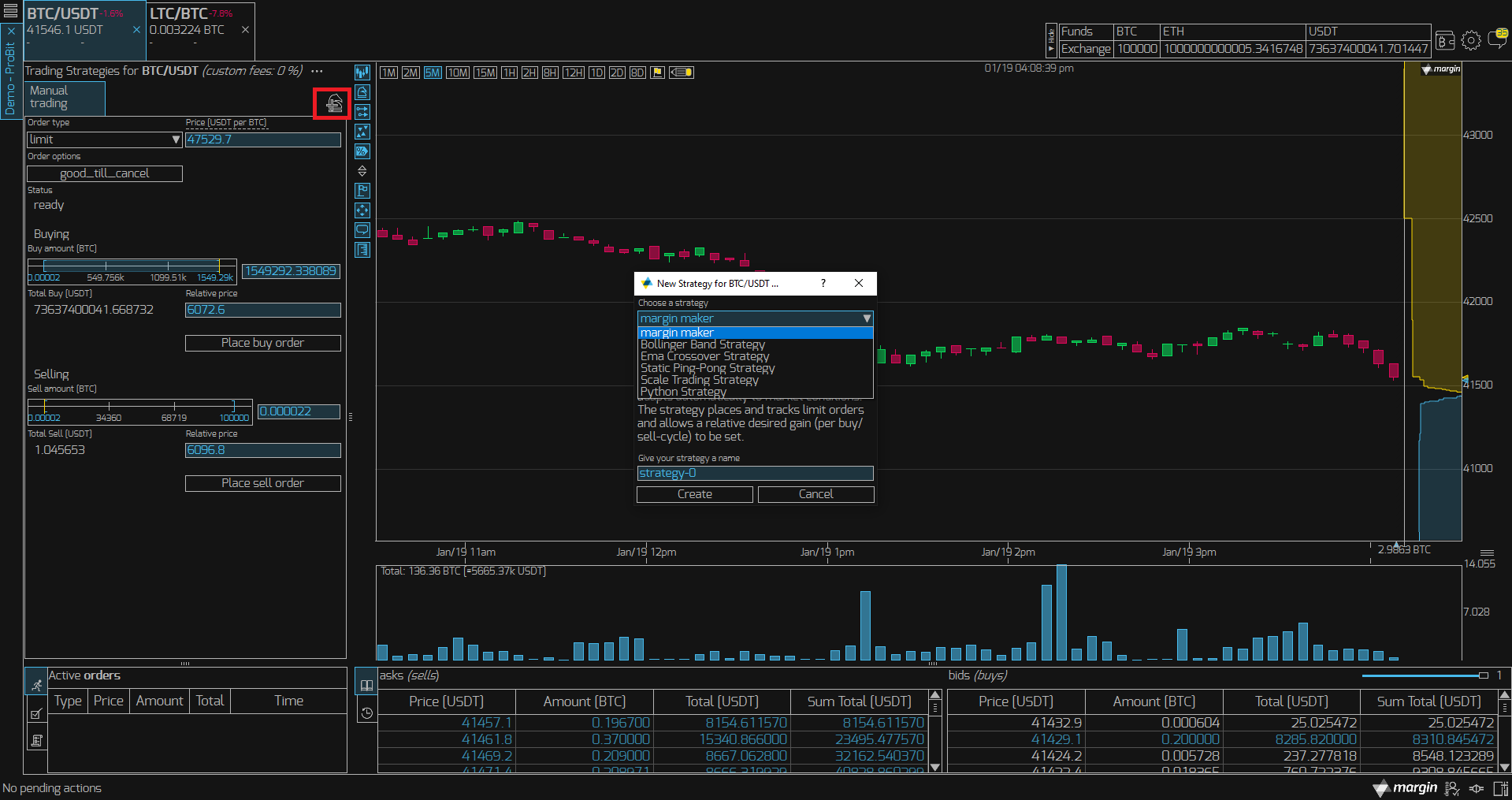The width and height of the screenshot is (1512, 800).
Task: Open the hamburger menu at top left
Action: tap(11, 11)
